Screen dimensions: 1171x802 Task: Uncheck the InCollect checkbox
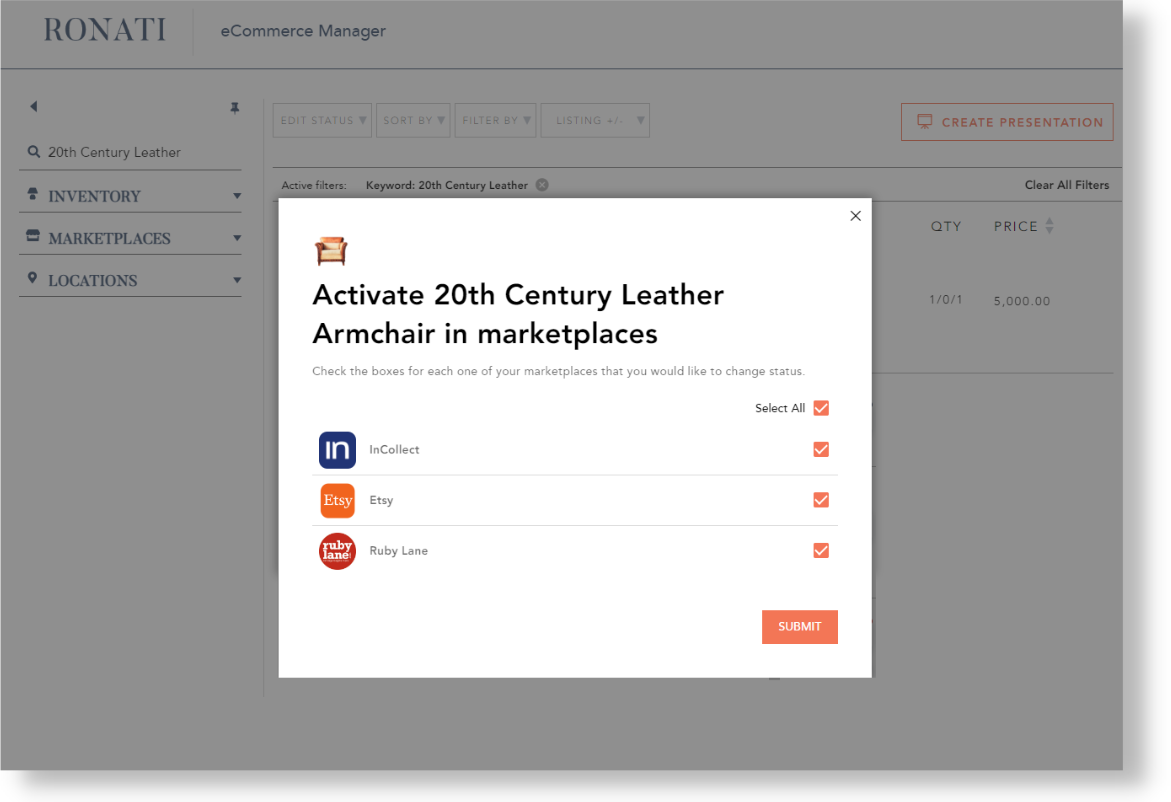coord(821,450)
